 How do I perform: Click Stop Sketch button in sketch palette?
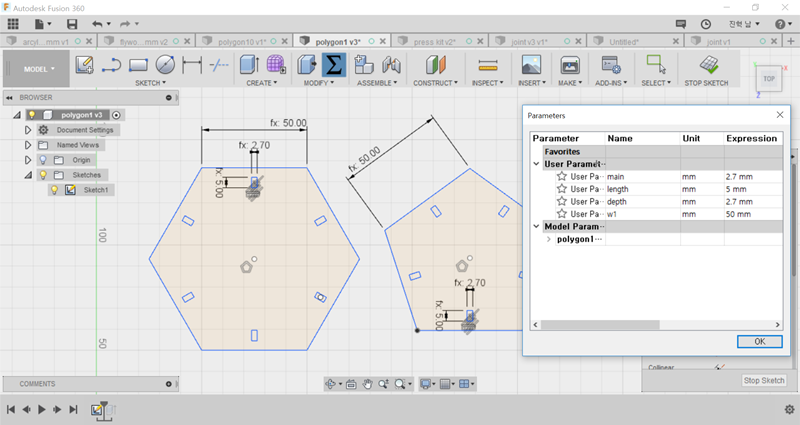[x=764, y=381]
